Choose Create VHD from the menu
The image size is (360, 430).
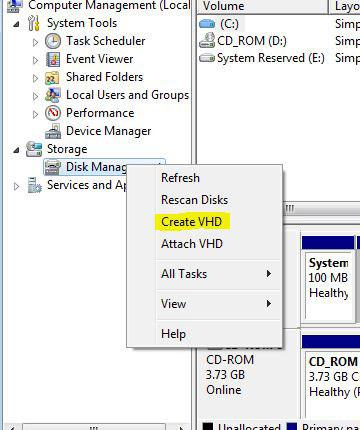tap(204, 222)
